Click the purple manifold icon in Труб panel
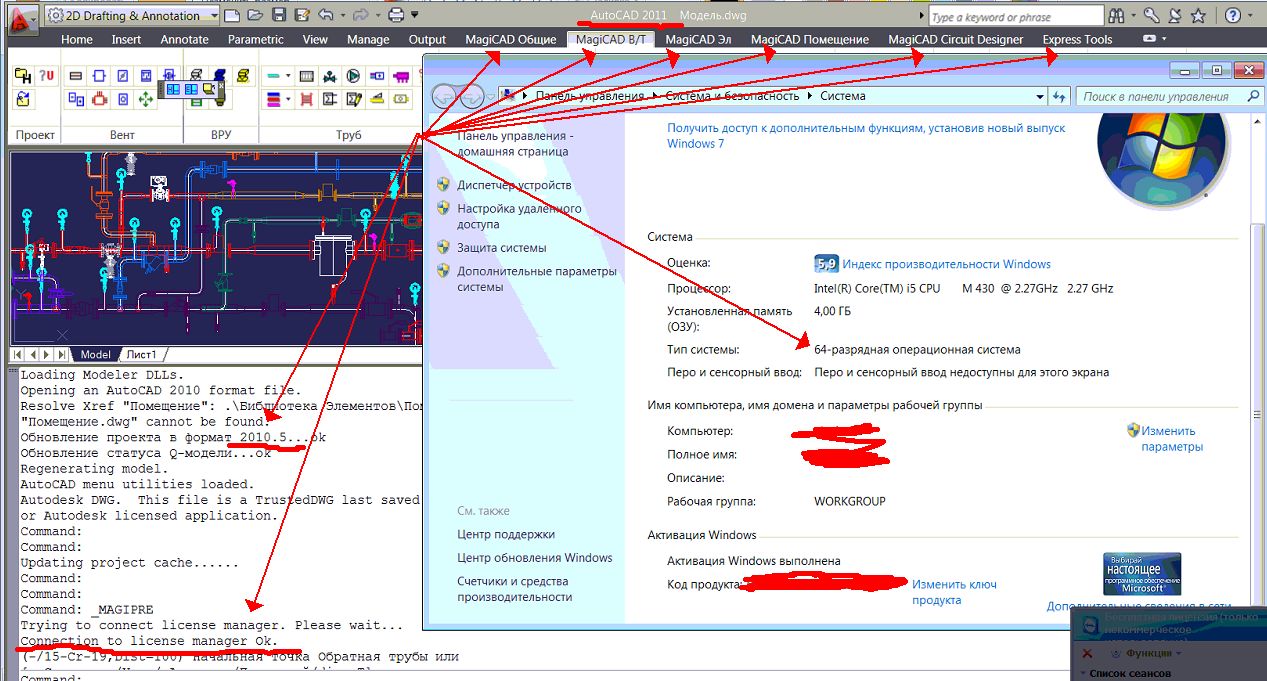Viewport: 1267px width, 681px height. [x=401, y=76]
